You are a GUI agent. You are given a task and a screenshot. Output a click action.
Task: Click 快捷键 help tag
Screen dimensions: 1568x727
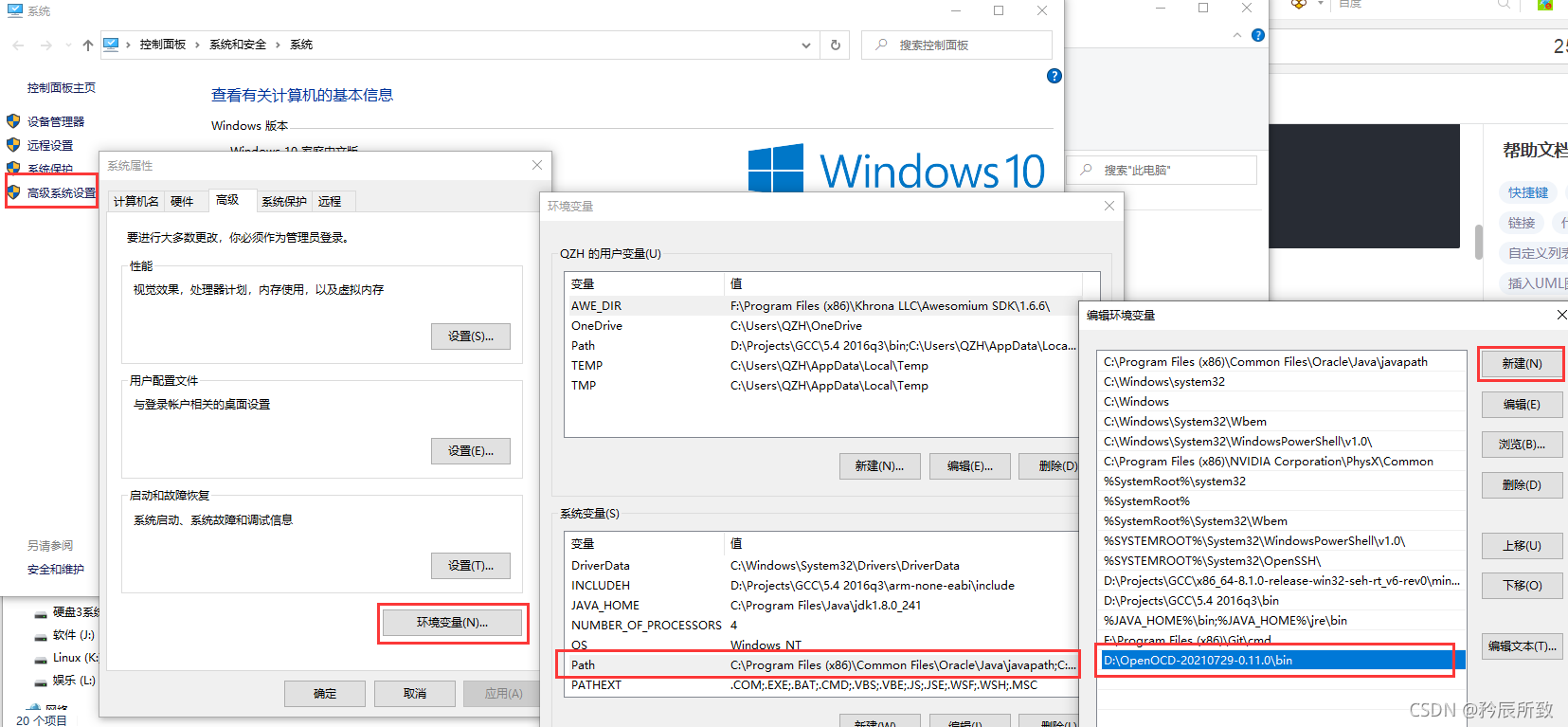1528,192
